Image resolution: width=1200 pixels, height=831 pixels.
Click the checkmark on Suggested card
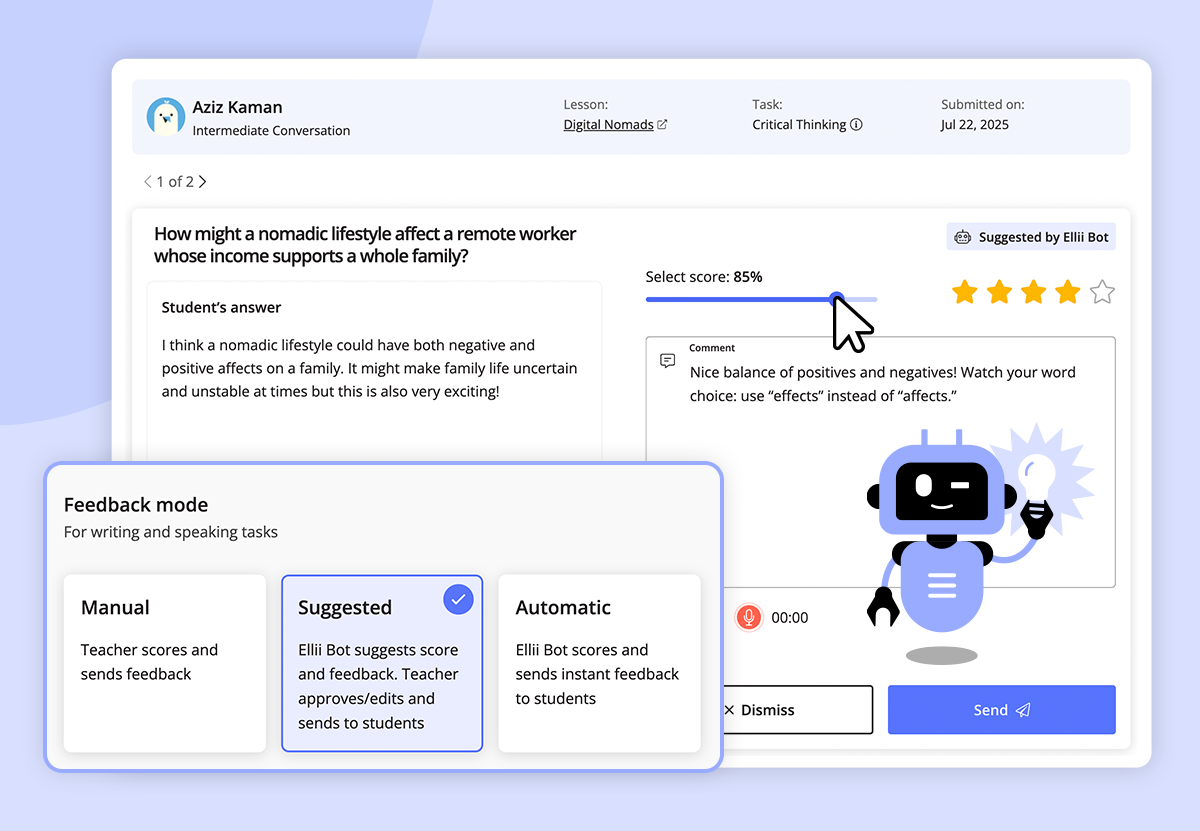(x=458, y=599)
